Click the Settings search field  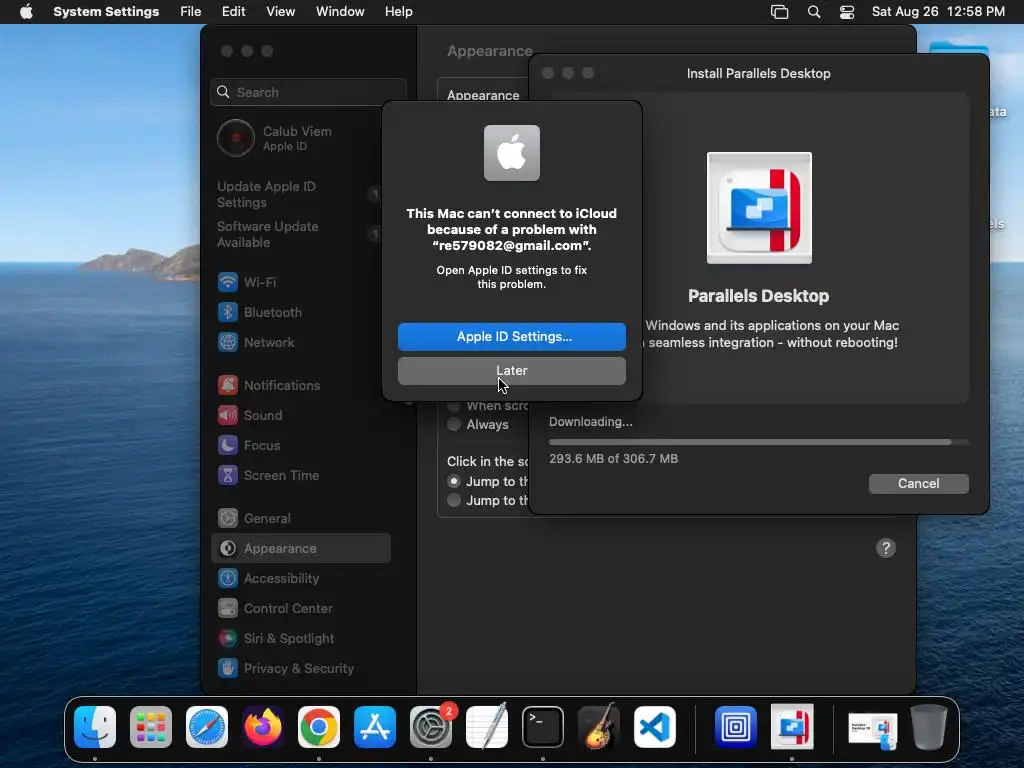(308, 92)
